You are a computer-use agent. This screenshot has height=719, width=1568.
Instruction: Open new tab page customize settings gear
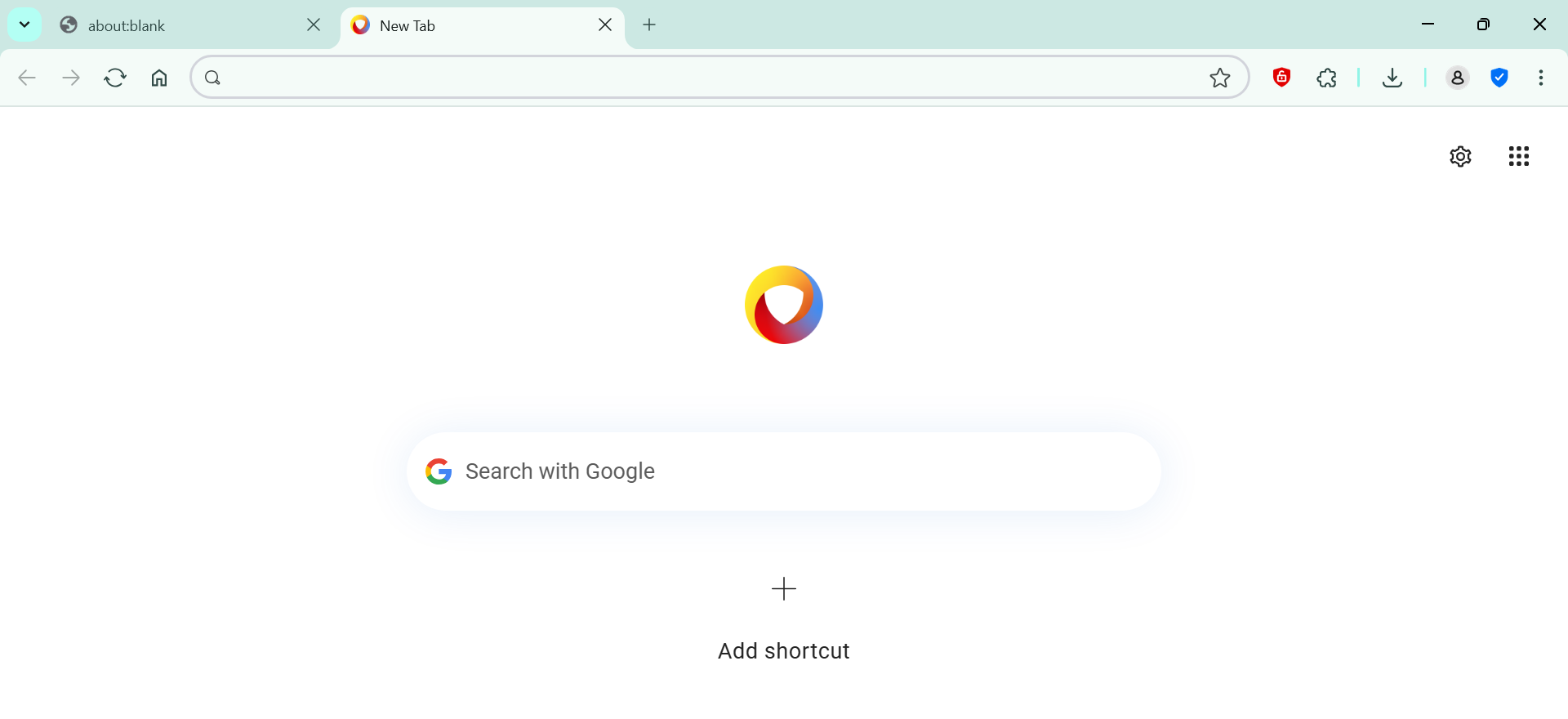pos(1460,156)
